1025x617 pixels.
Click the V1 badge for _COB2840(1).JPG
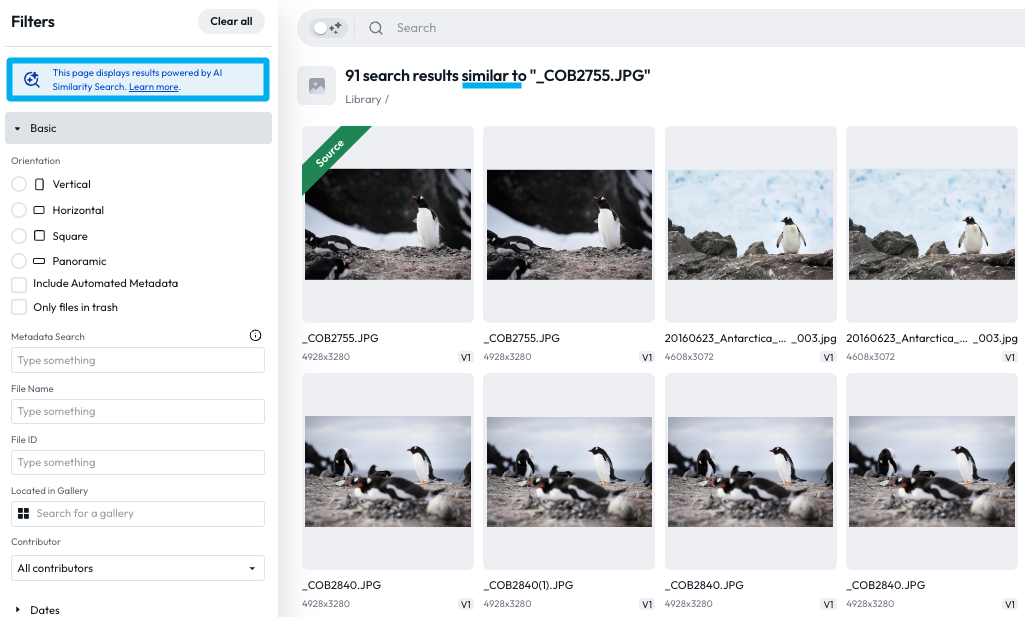pyautogui.click(x=647, y=604)
